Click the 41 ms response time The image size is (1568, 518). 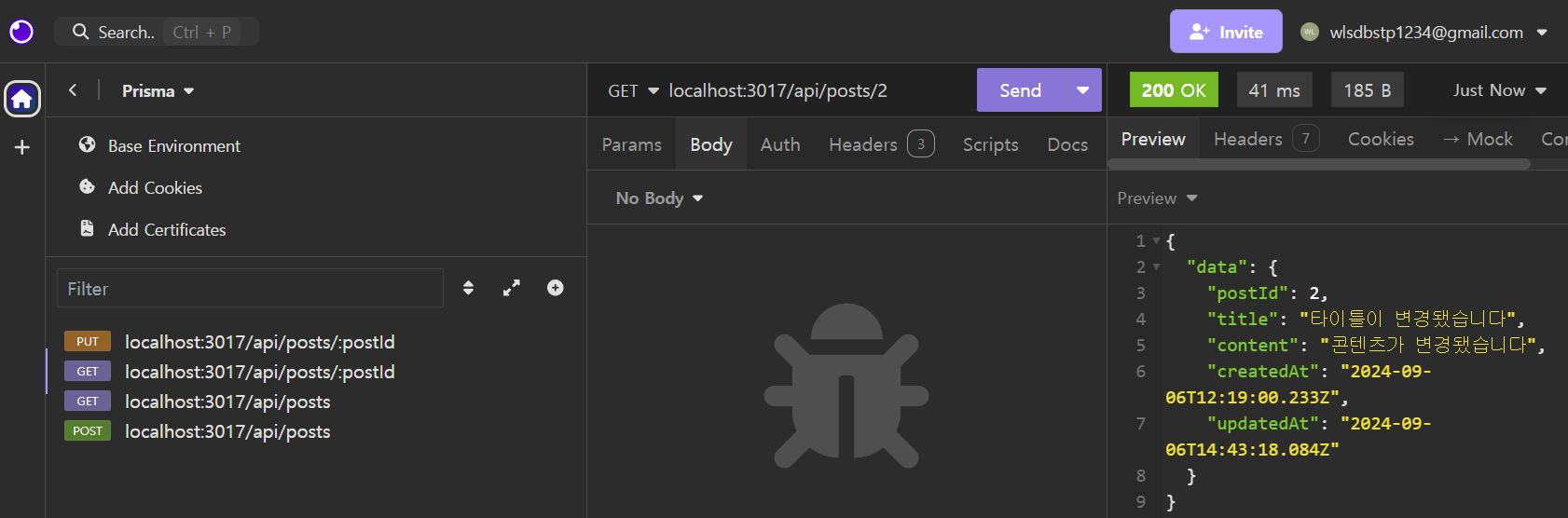point(1274,90)
